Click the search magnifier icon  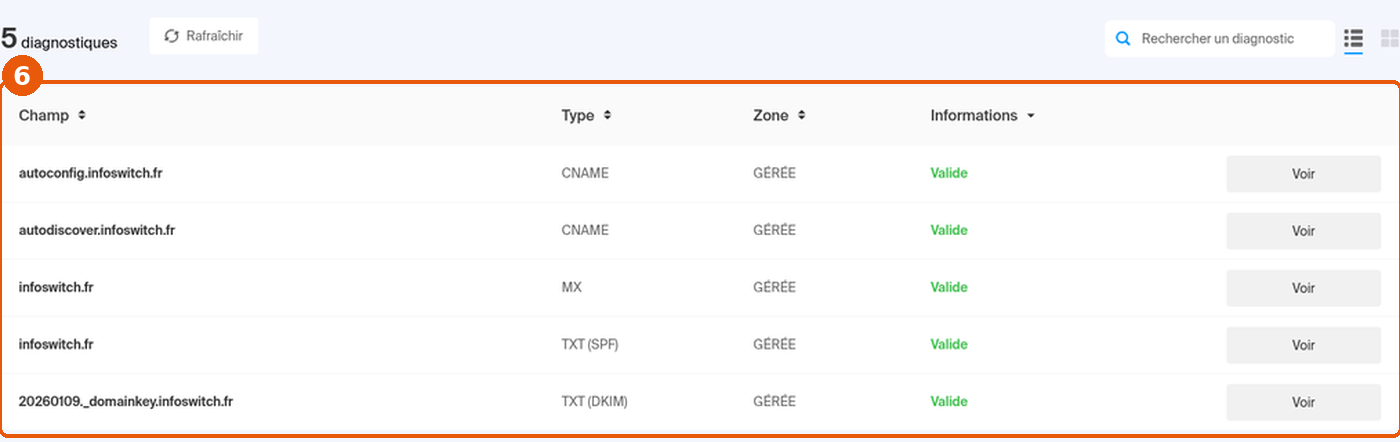(x=1123, y=39)
